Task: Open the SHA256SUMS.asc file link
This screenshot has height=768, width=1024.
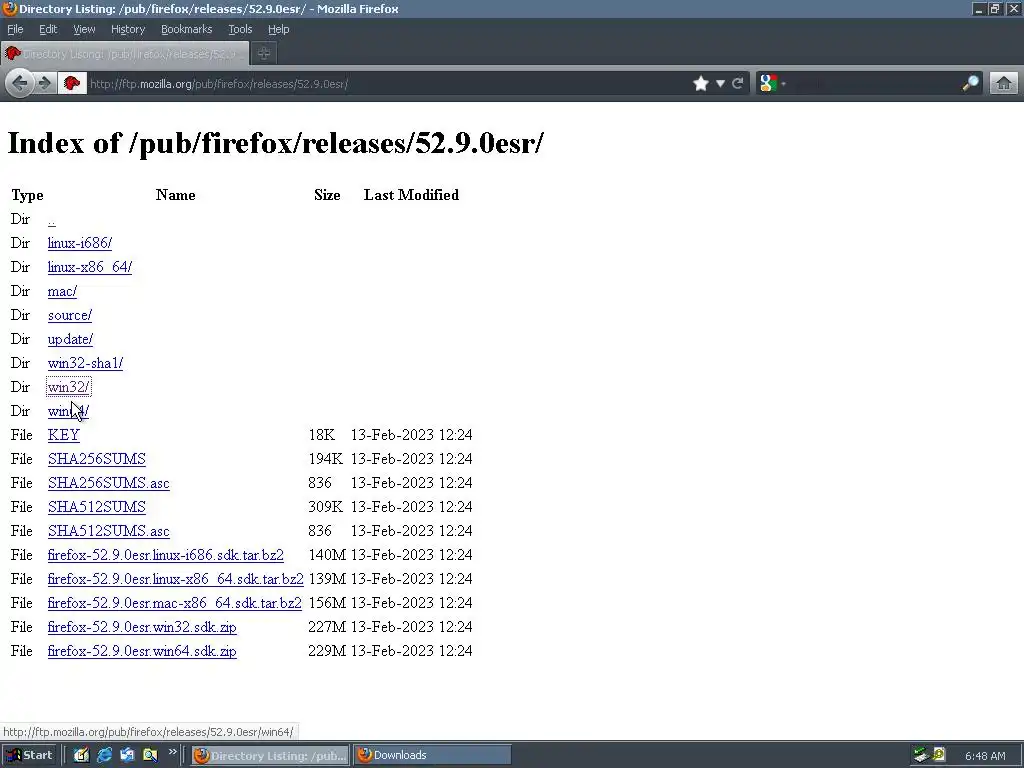Action: coord(108,483)
